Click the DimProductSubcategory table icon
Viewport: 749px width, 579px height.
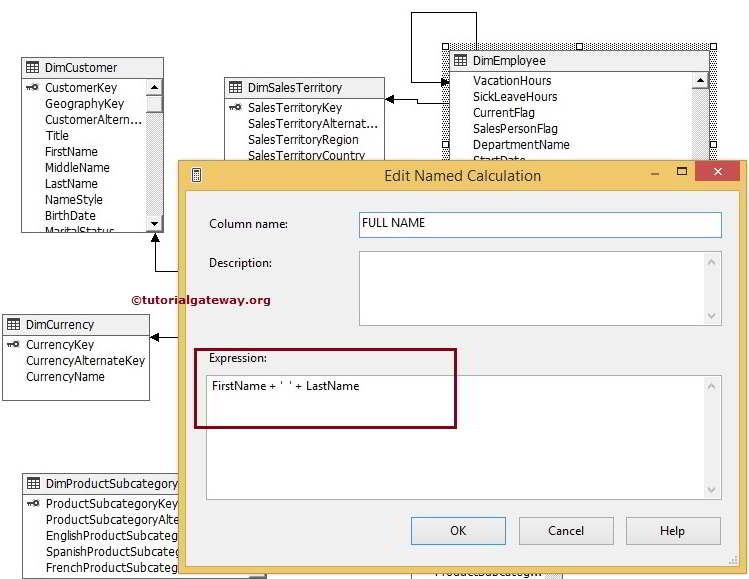point(33,483)
